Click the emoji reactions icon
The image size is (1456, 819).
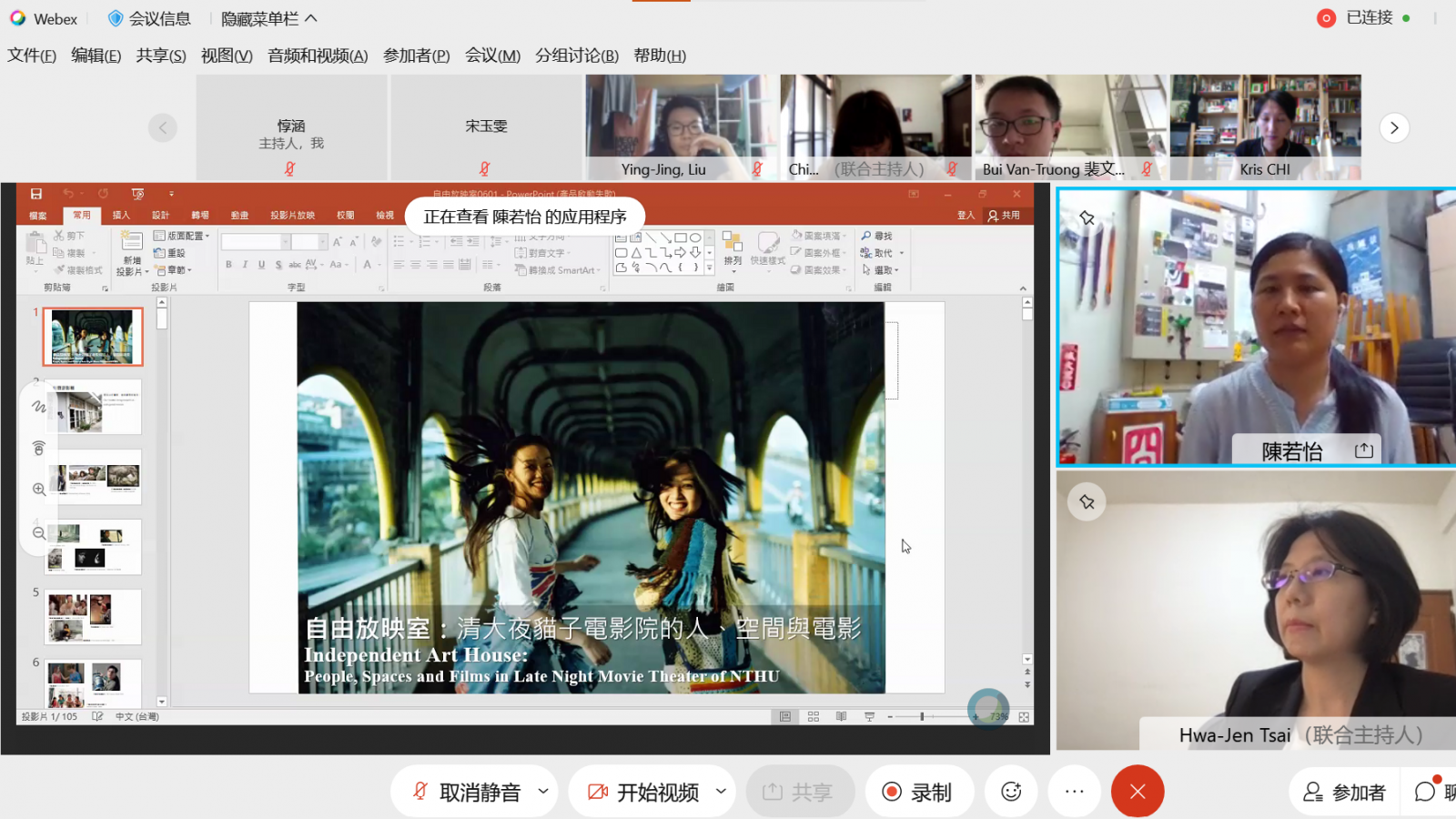(1011, 792)
